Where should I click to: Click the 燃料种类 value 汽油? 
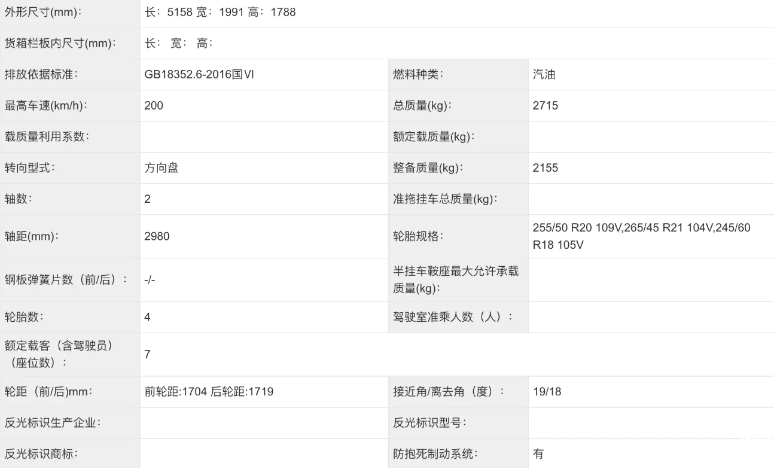[x=546, y=74]
